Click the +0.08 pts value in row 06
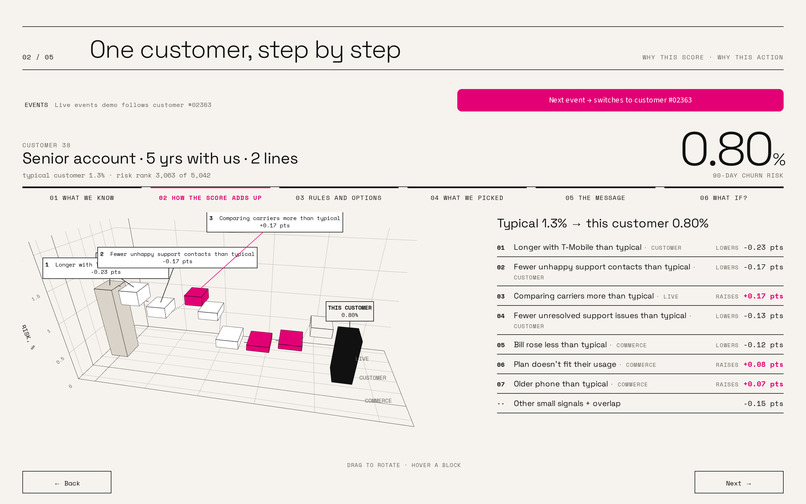Image resolution: width=806 pixels, height=504 pixels. [763, 365]
